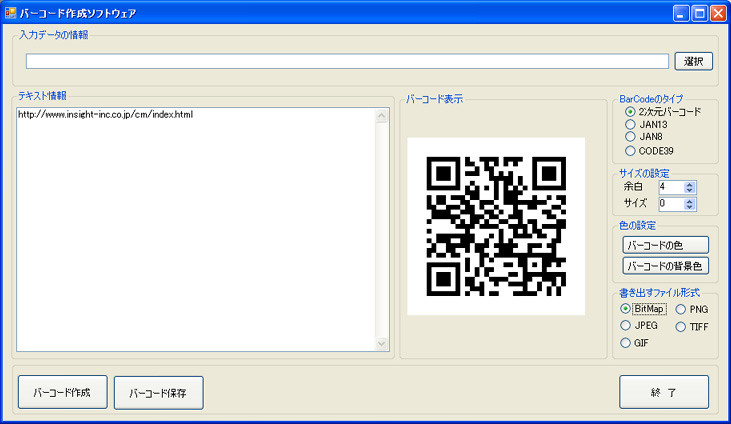Click the app icon in the title bar
Image resolution: width=731 pixels, height=424 pixels.
(10, 13)
